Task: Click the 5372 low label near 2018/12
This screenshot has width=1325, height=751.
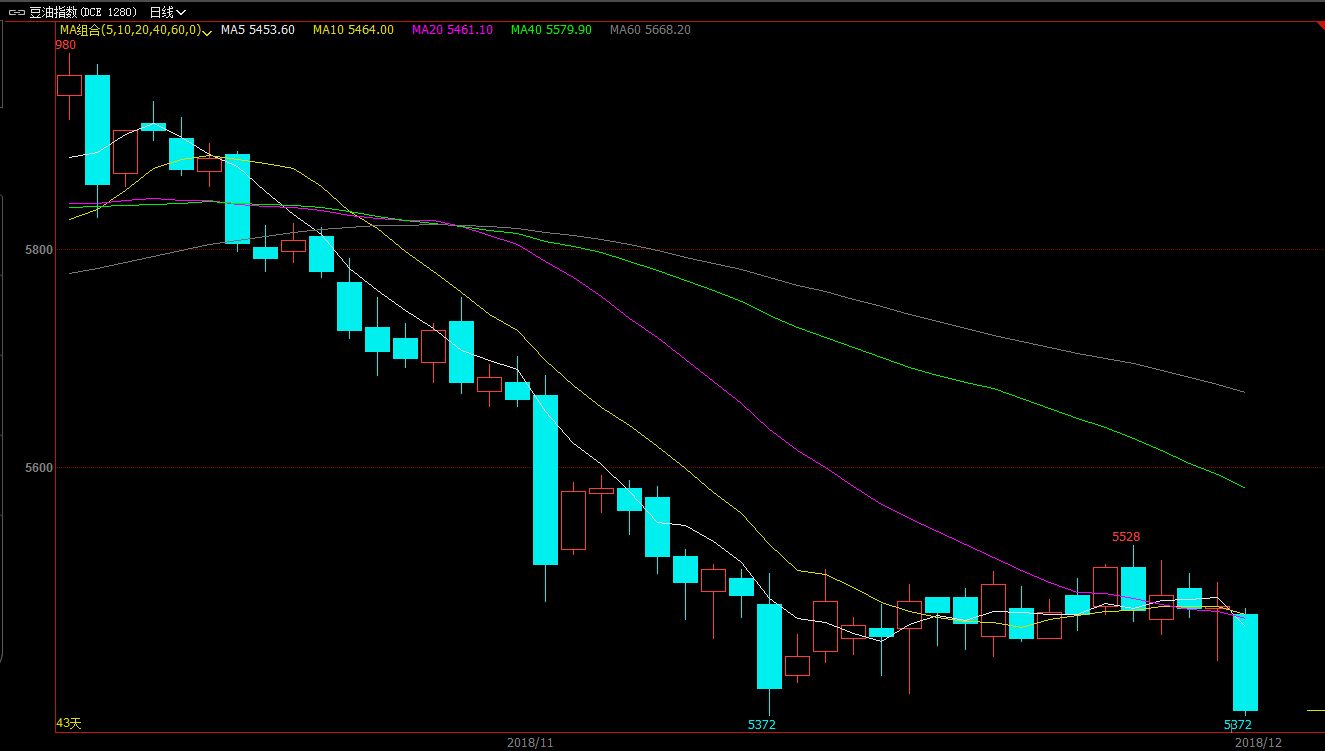Action: coord(1238,724)
